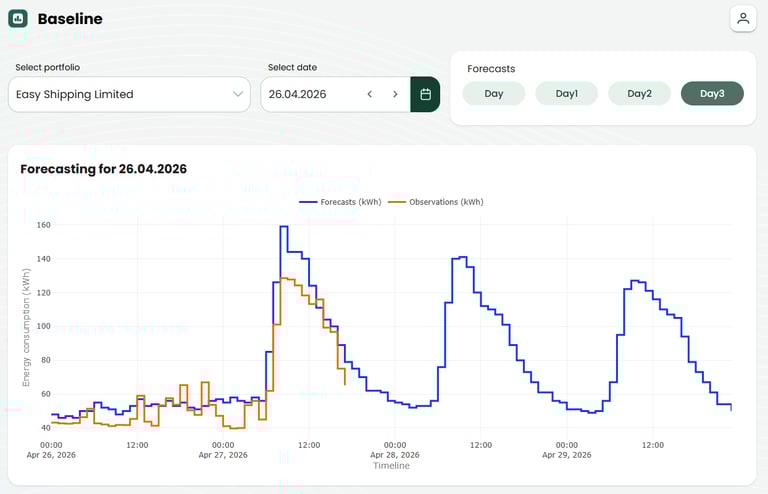Screen dimensions: 768x494
Task: Click the Baseline app title
Action: point(70,19)
